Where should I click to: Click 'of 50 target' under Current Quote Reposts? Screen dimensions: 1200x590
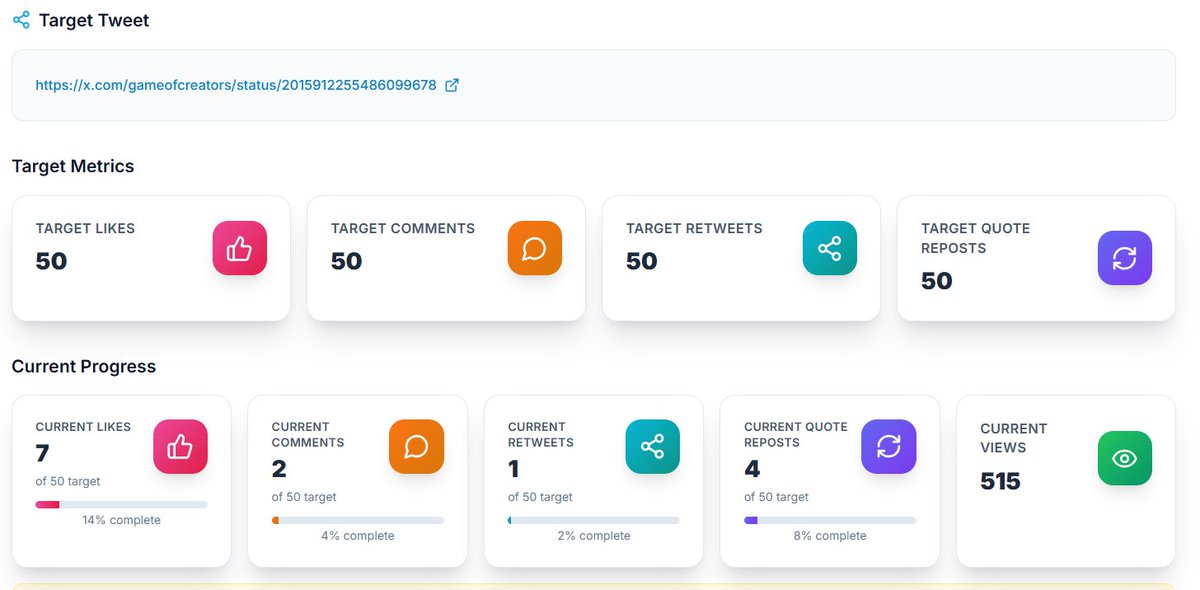click(x=776, y=497)
